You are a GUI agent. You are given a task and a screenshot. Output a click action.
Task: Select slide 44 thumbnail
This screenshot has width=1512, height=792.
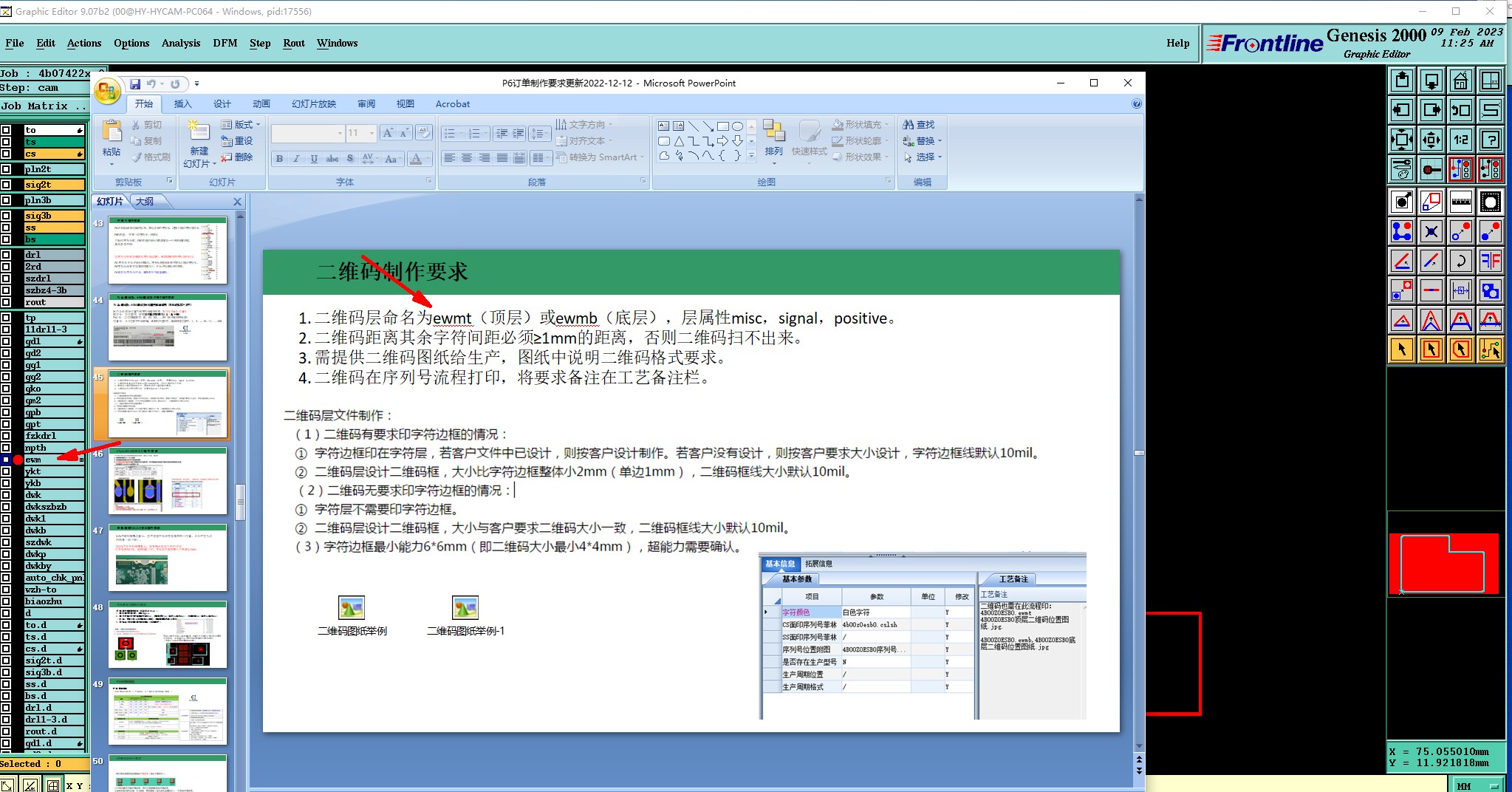pos(168,327)
